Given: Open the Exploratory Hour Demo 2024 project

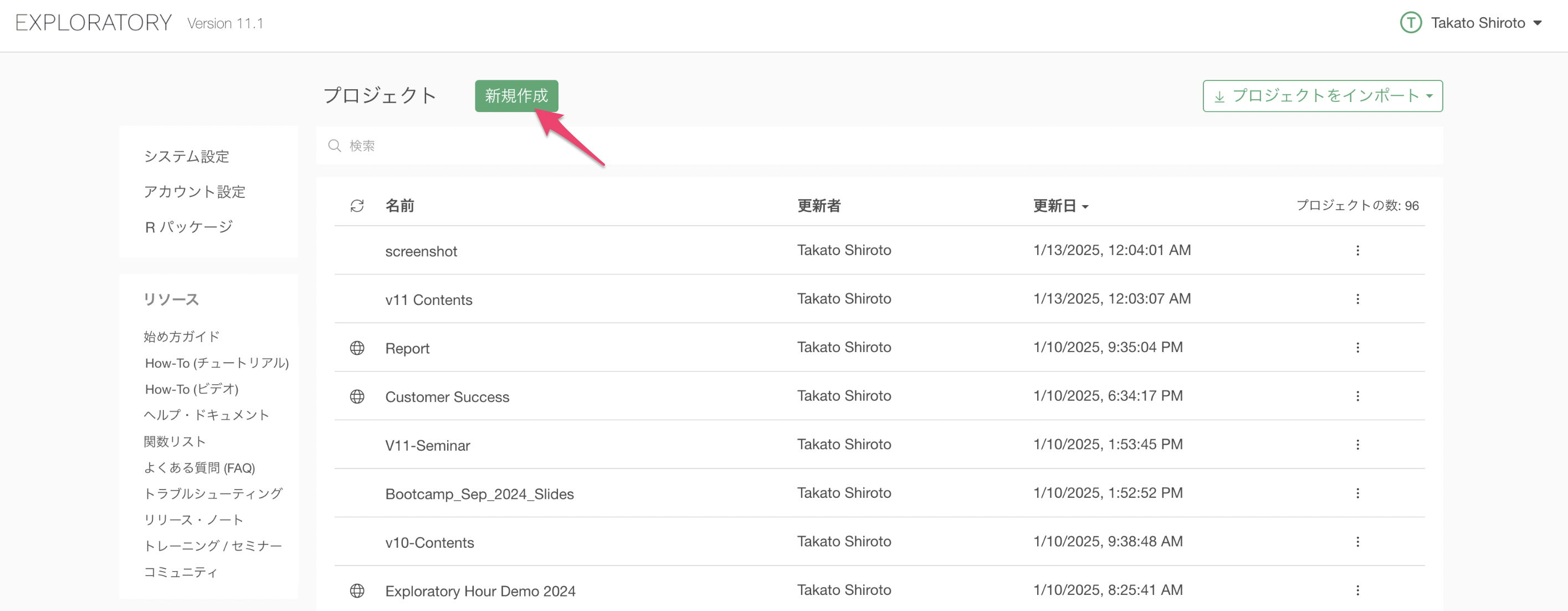Looking at the screenshot, I should (x=480, y=592).
